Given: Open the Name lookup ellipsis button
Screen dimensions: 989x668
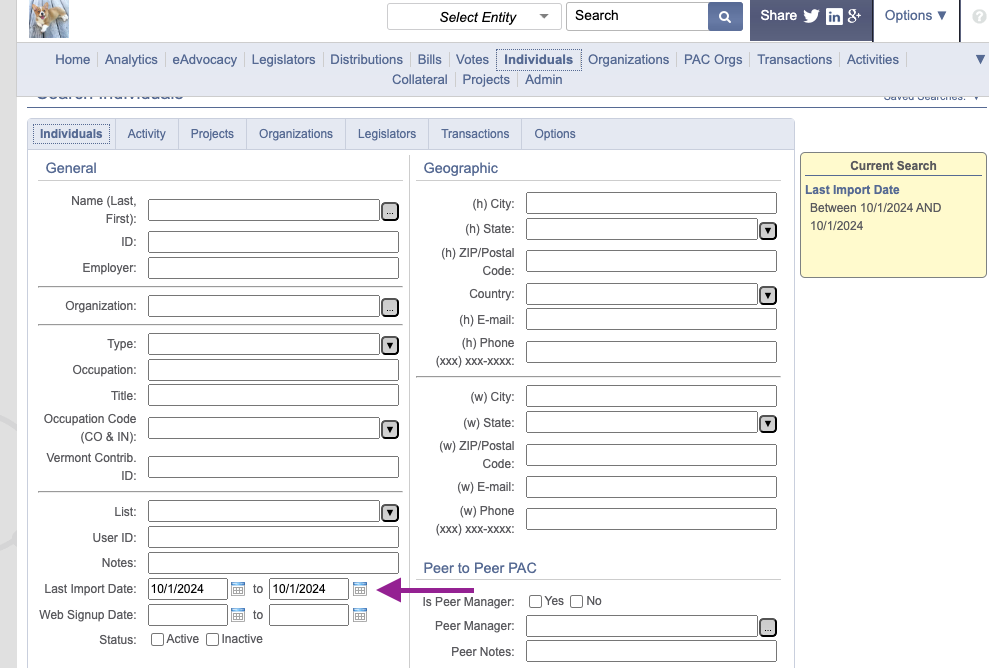Looking at the screenshot, I should 390,212.
